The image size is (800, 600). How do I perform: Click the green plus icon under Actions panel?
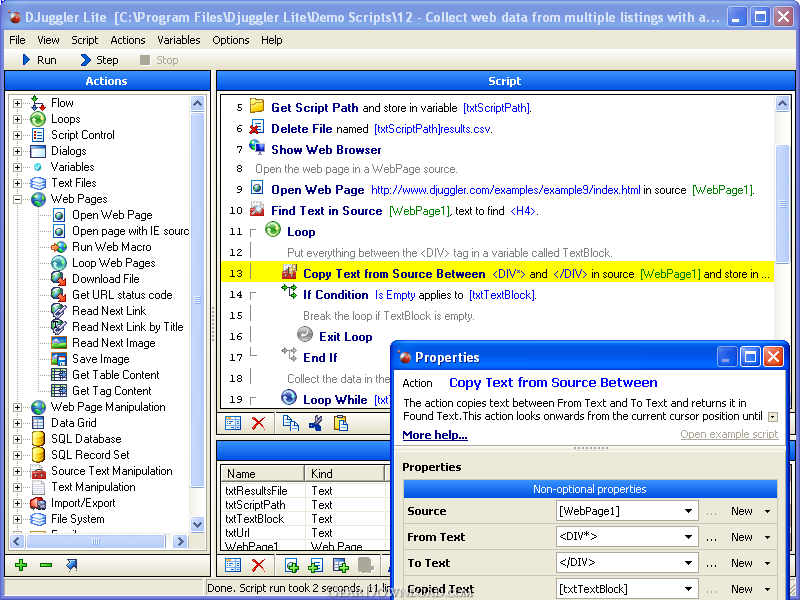tap(20, 566)
